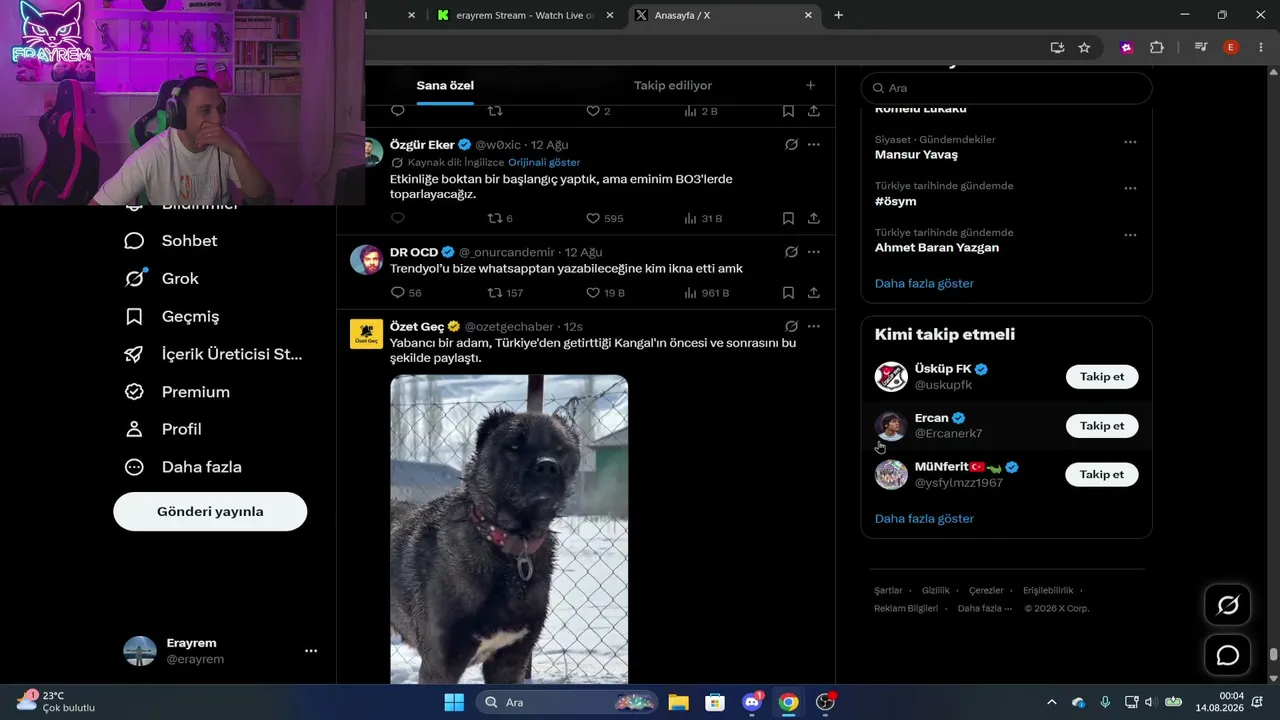The height and width of the screenshot is (720, 1280).
Task: Open Discord from the taskbar
Action: click(x=752, y=702)
